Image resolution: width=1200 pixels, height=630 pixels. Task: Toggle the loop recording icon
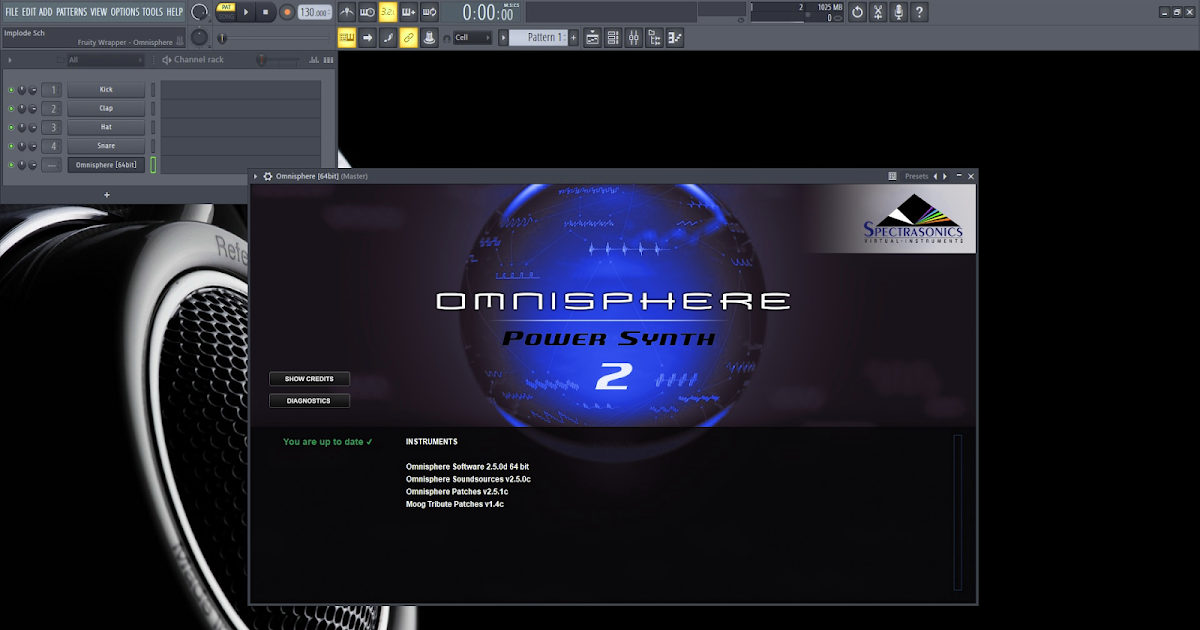(x=429, y=12)
